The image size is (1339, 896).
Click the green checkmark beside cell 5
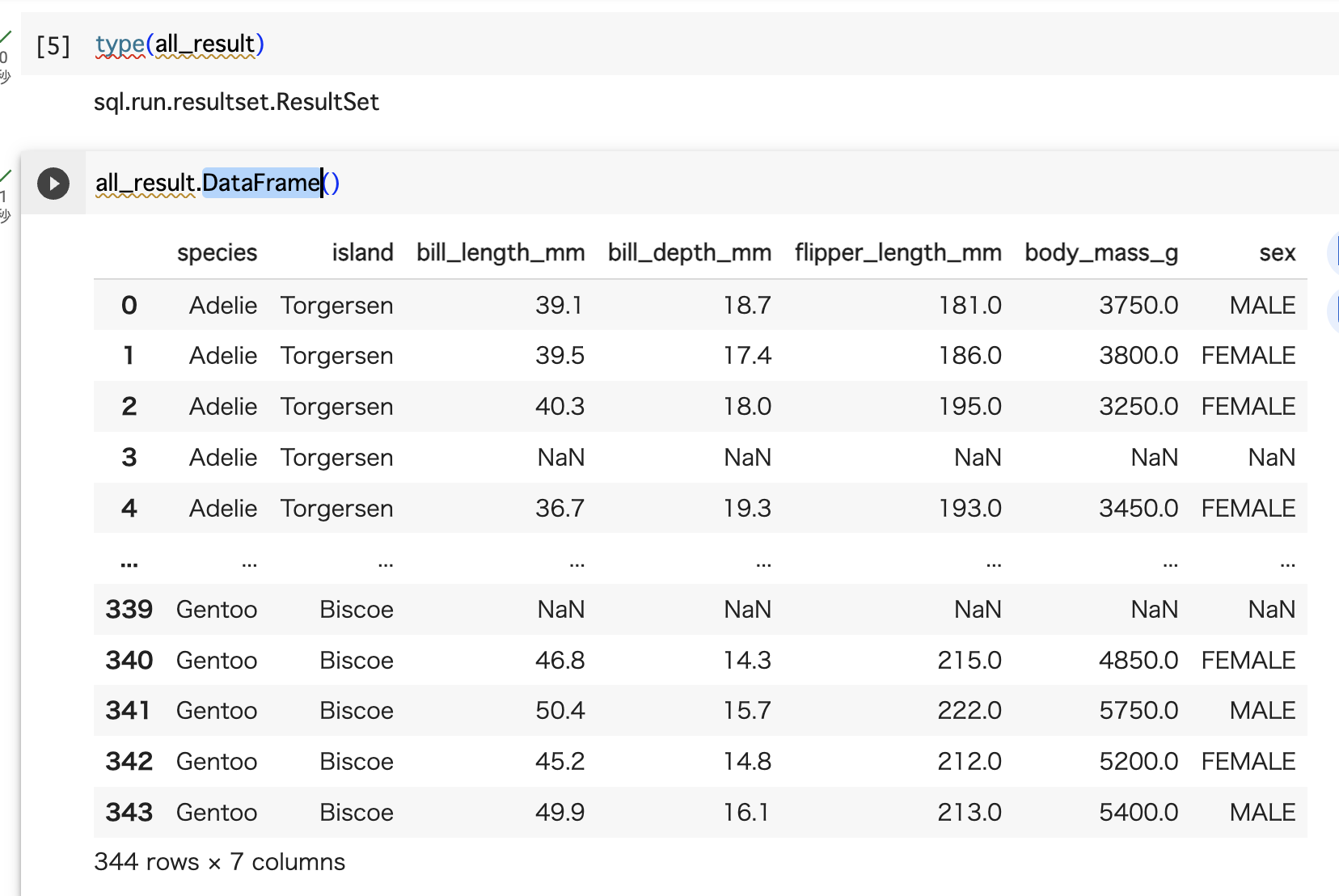6,36
